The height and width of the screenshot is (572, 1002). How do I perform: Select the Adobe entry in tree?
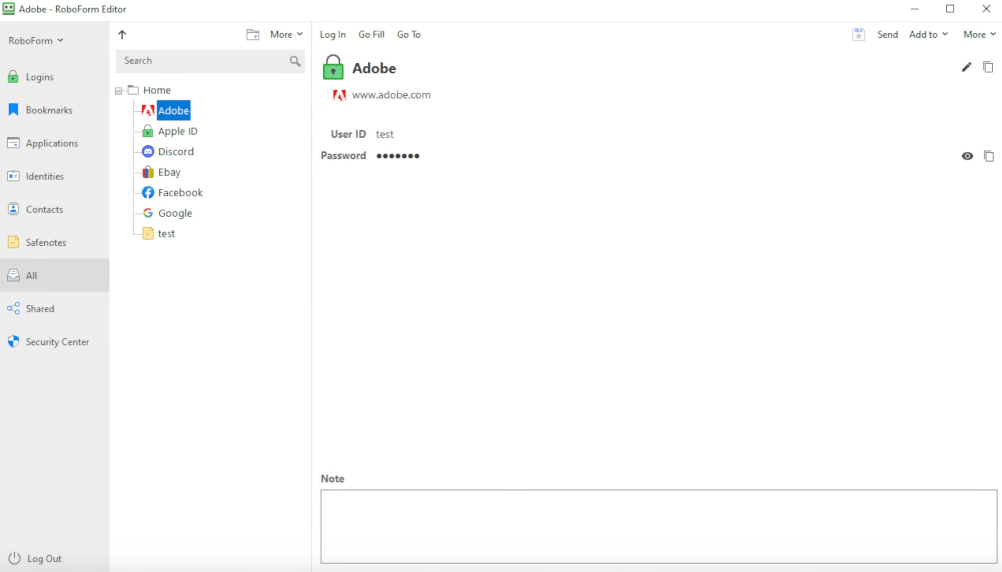(x=173, y=111)
